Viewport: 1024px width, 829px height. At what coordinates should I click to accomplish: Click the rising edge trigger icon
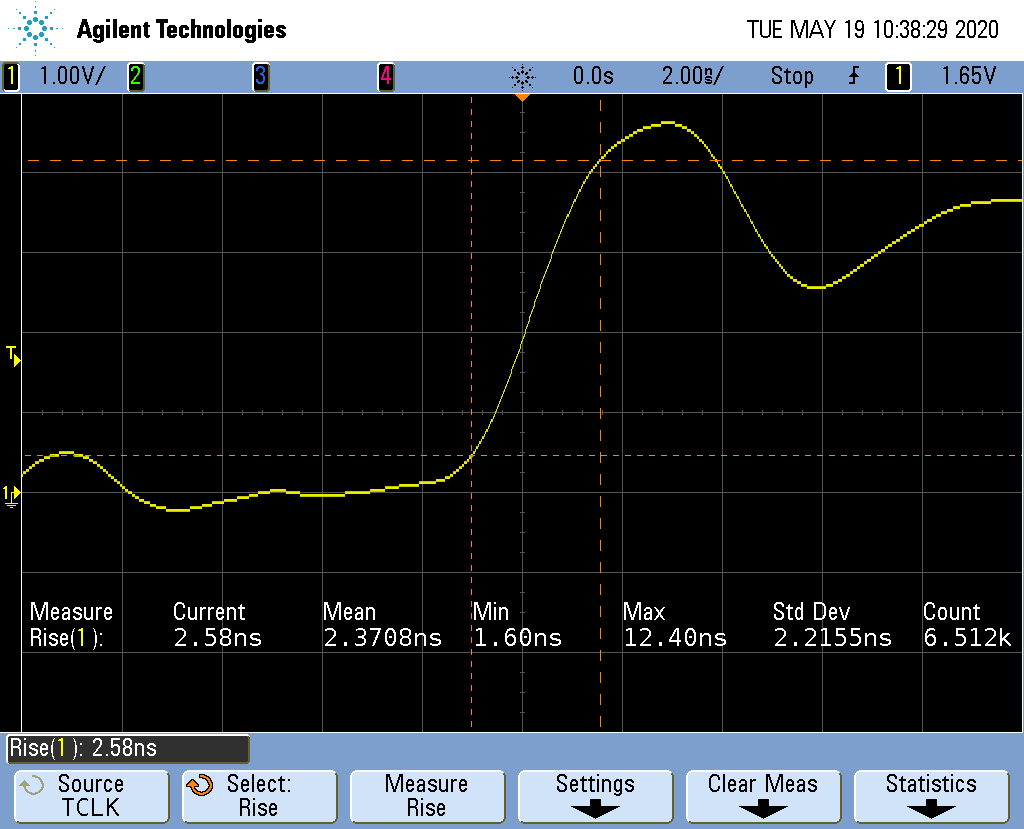[854, 76]
